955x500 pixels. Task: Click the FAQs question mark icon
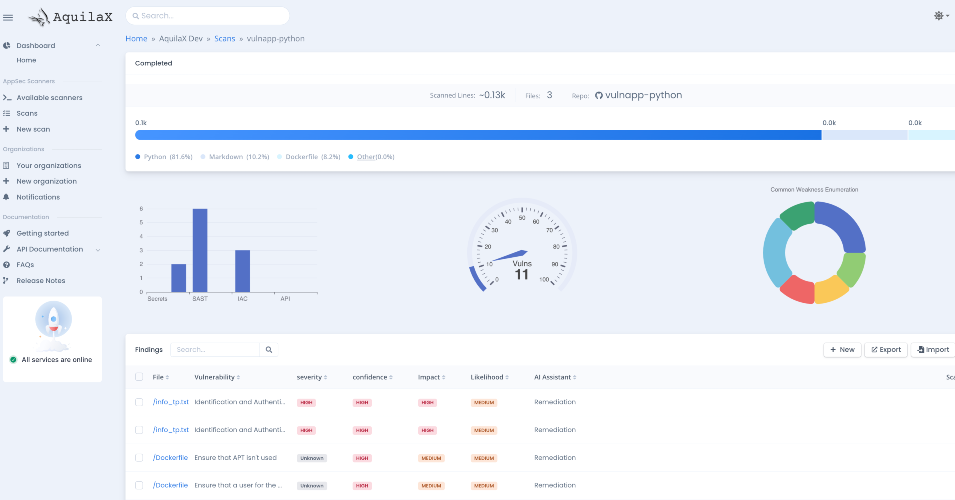click(x=7, y=265)
